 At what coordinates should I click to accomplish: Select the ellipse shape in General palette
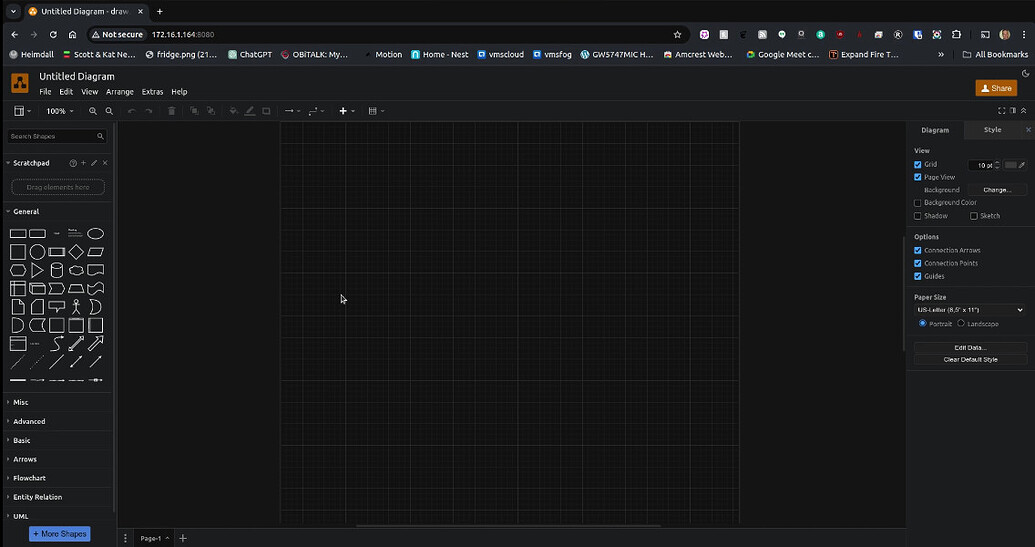(95, 233)
